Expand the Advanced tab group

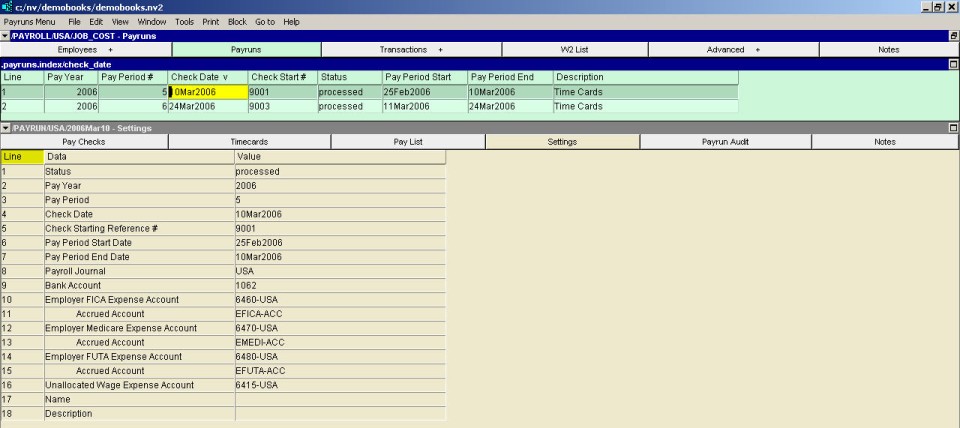pyautogui.click(x=732, y=49)
